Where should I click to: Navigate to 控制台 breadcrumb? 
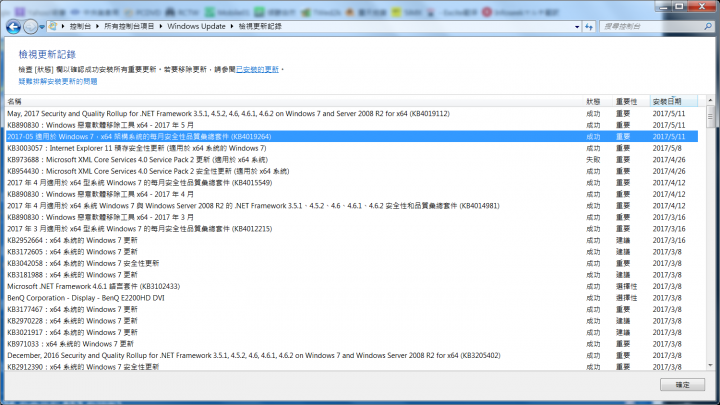tap(80, 27)
